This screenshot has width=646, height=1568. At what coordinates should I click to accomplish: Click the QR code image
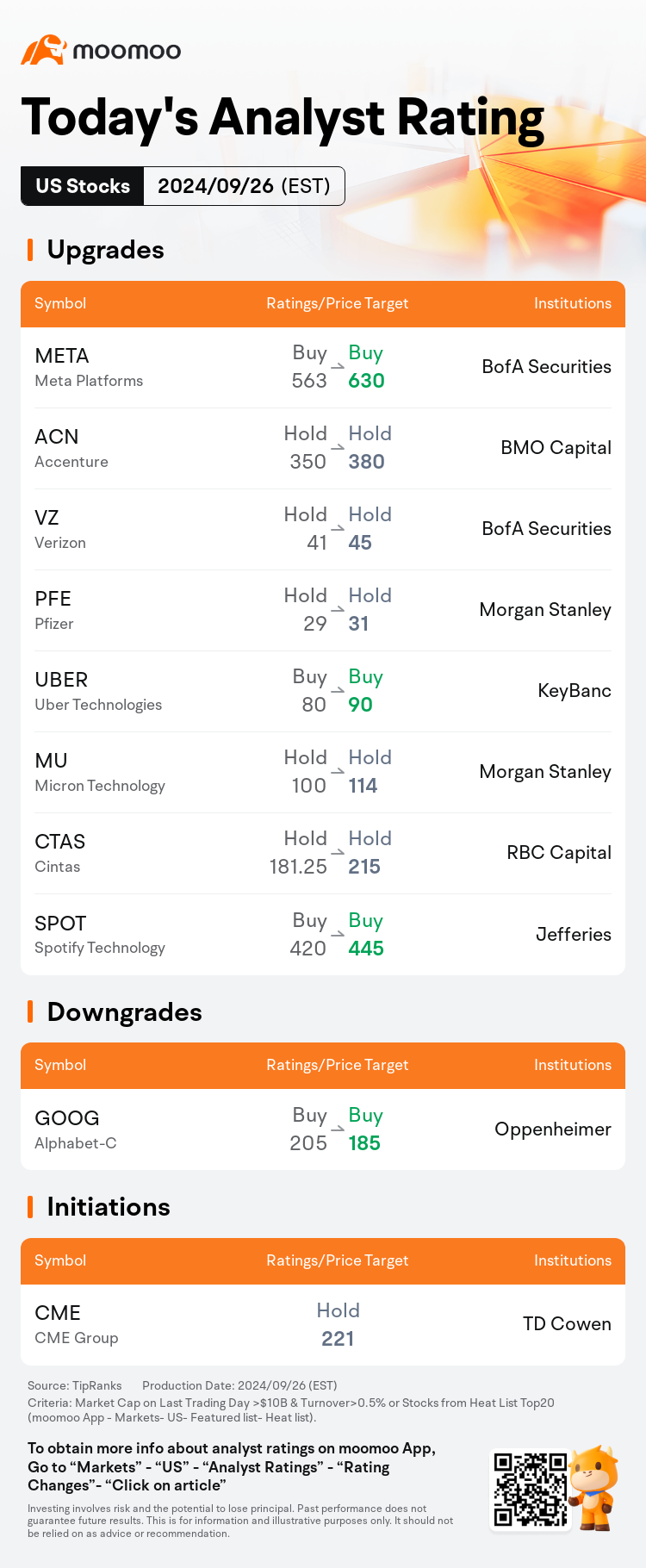[x=531, y=1490]
